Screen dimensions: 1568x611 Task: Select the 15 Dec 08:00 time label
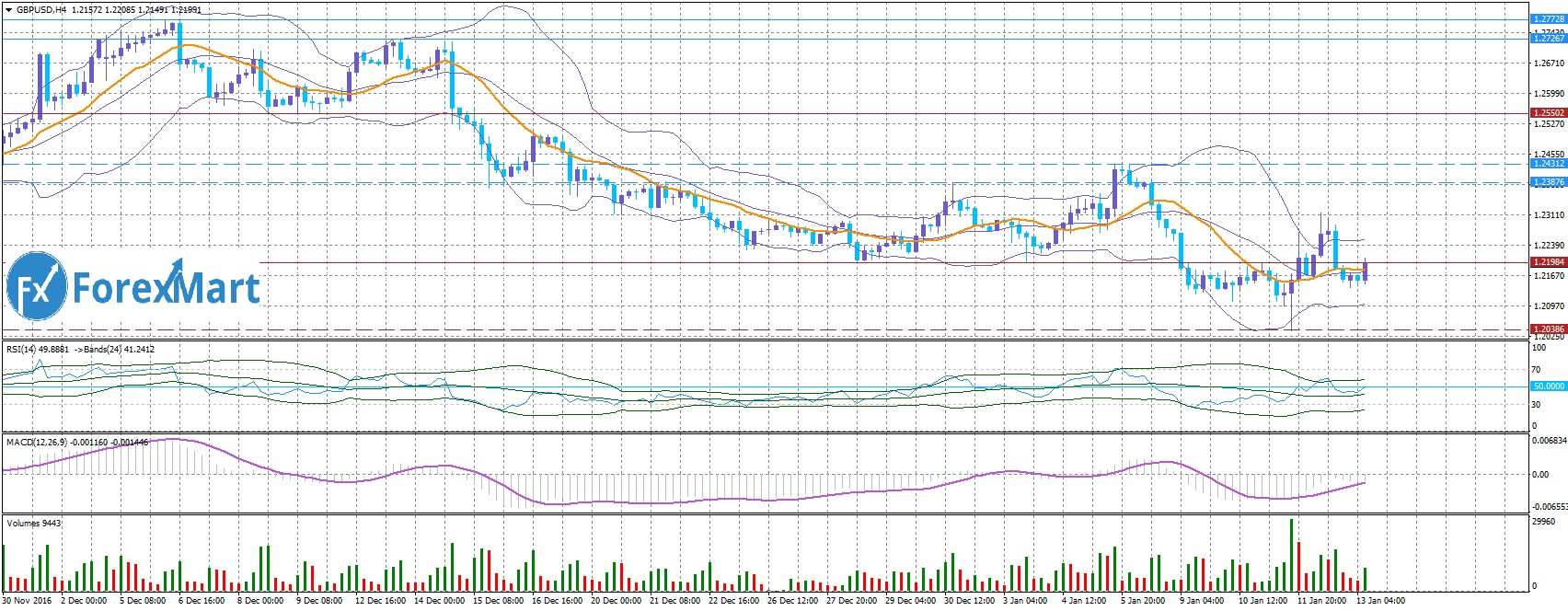click(499, 601)
